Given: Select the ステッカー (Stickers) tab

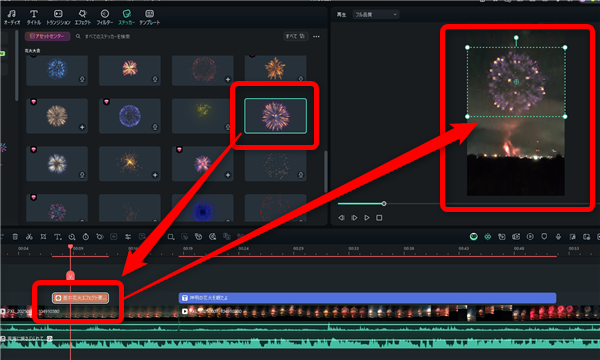Looking at the screenshot, I should click(x=126, y=18).
